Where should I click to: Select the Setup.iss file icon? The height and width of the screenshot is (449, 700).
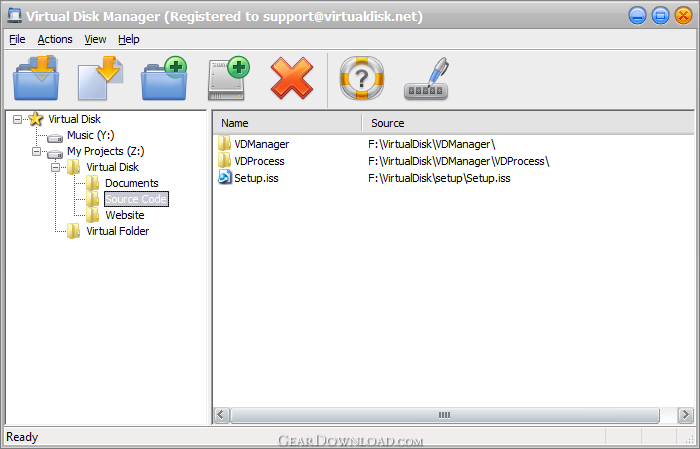click(x=225, y=177)
